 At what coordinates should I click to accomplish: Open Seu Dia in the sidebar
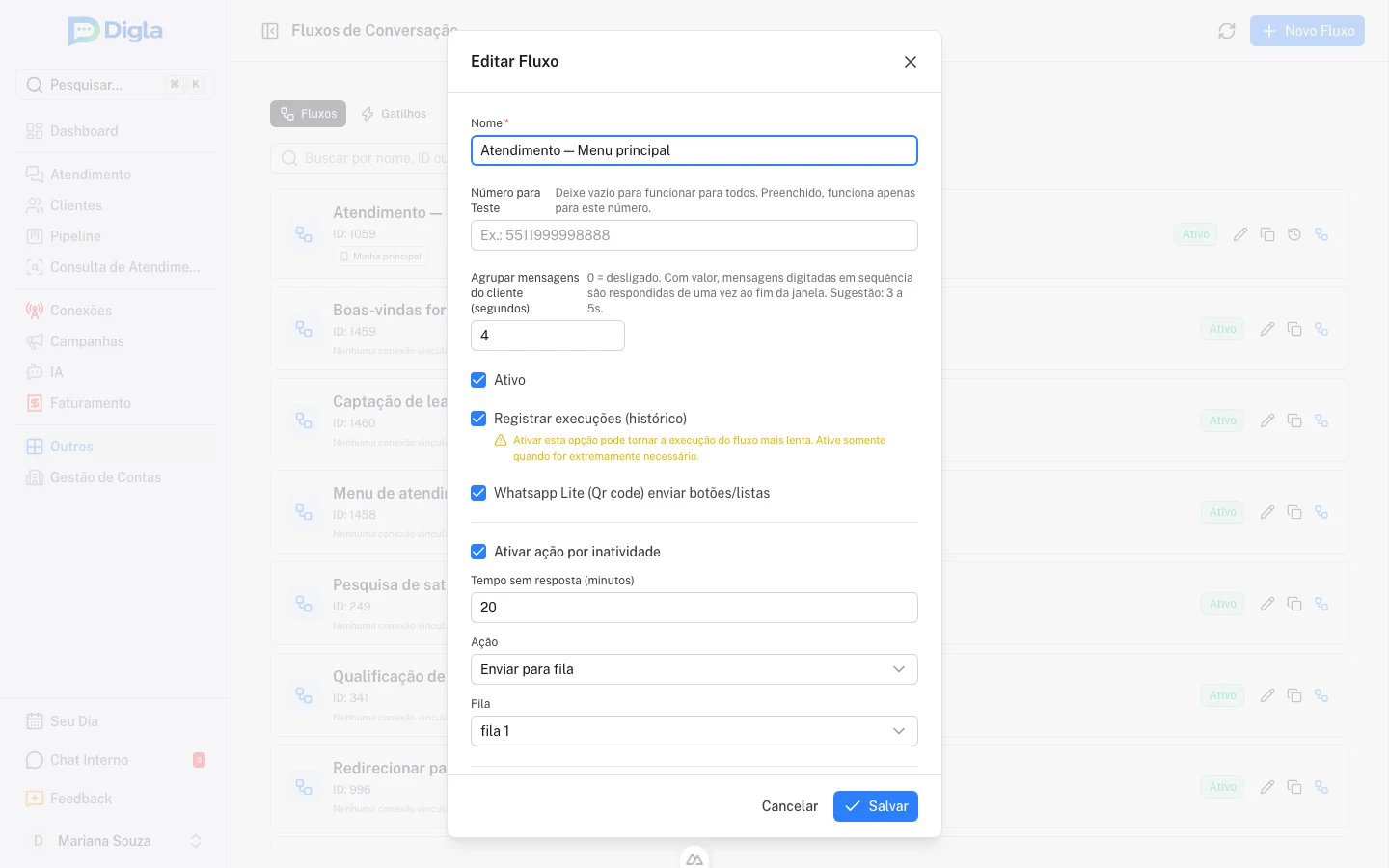[116, 721]
